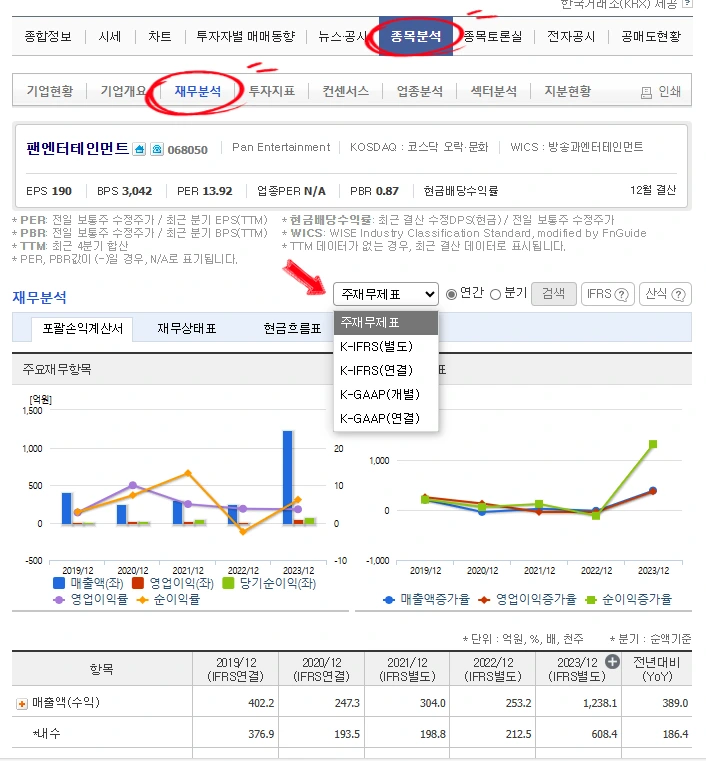
Task: Click the printer icon next to 인쇄
Action: click(x=646, y=92)
